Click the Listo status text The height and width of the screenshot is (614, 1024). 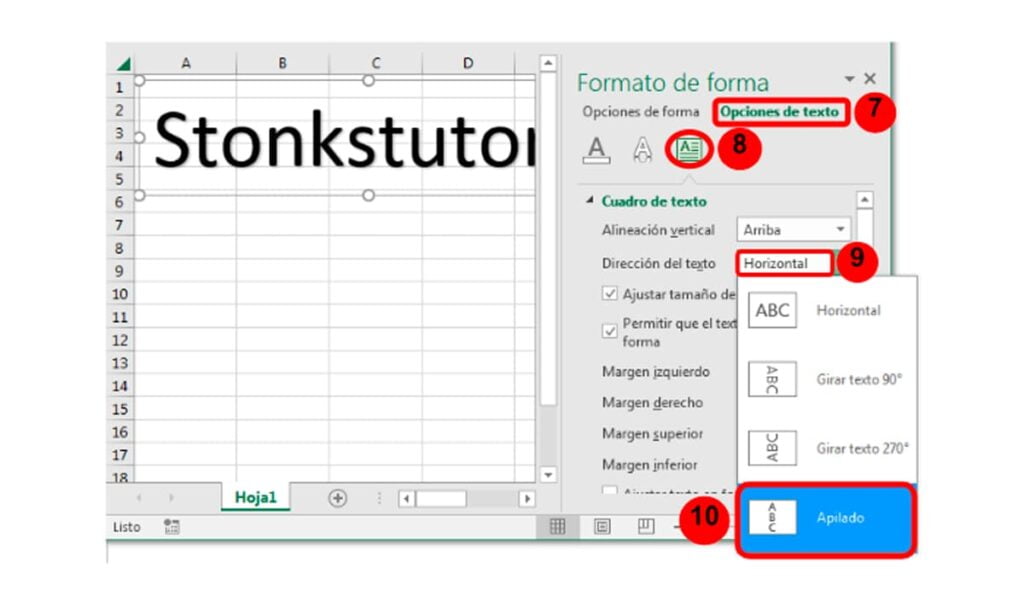tap(126, 526)
